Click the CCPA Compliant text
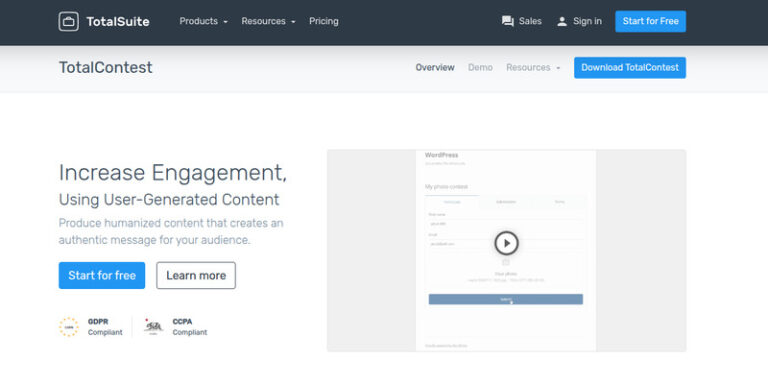This screenshot has width=768, height=385. [190, 327]
